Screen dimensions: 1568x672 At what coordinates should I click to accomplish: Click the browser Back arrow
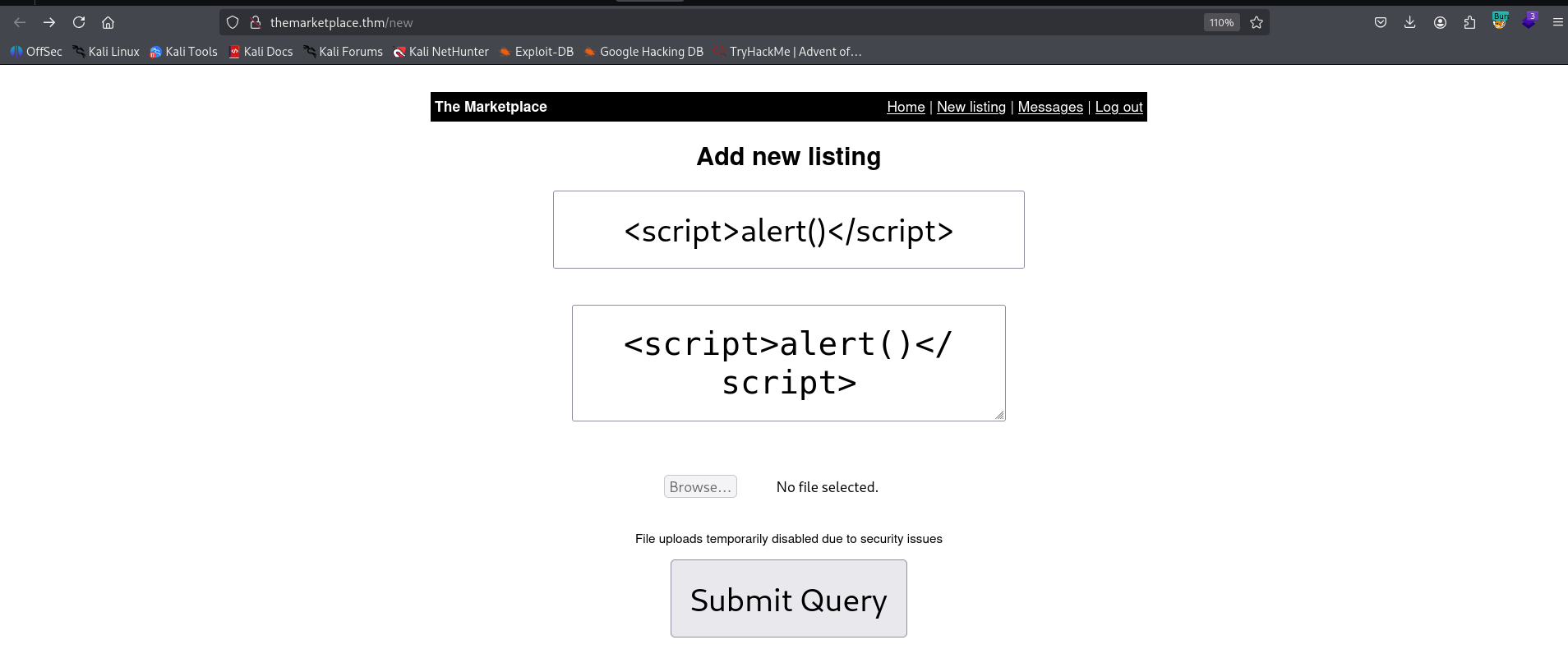point(20,22)
